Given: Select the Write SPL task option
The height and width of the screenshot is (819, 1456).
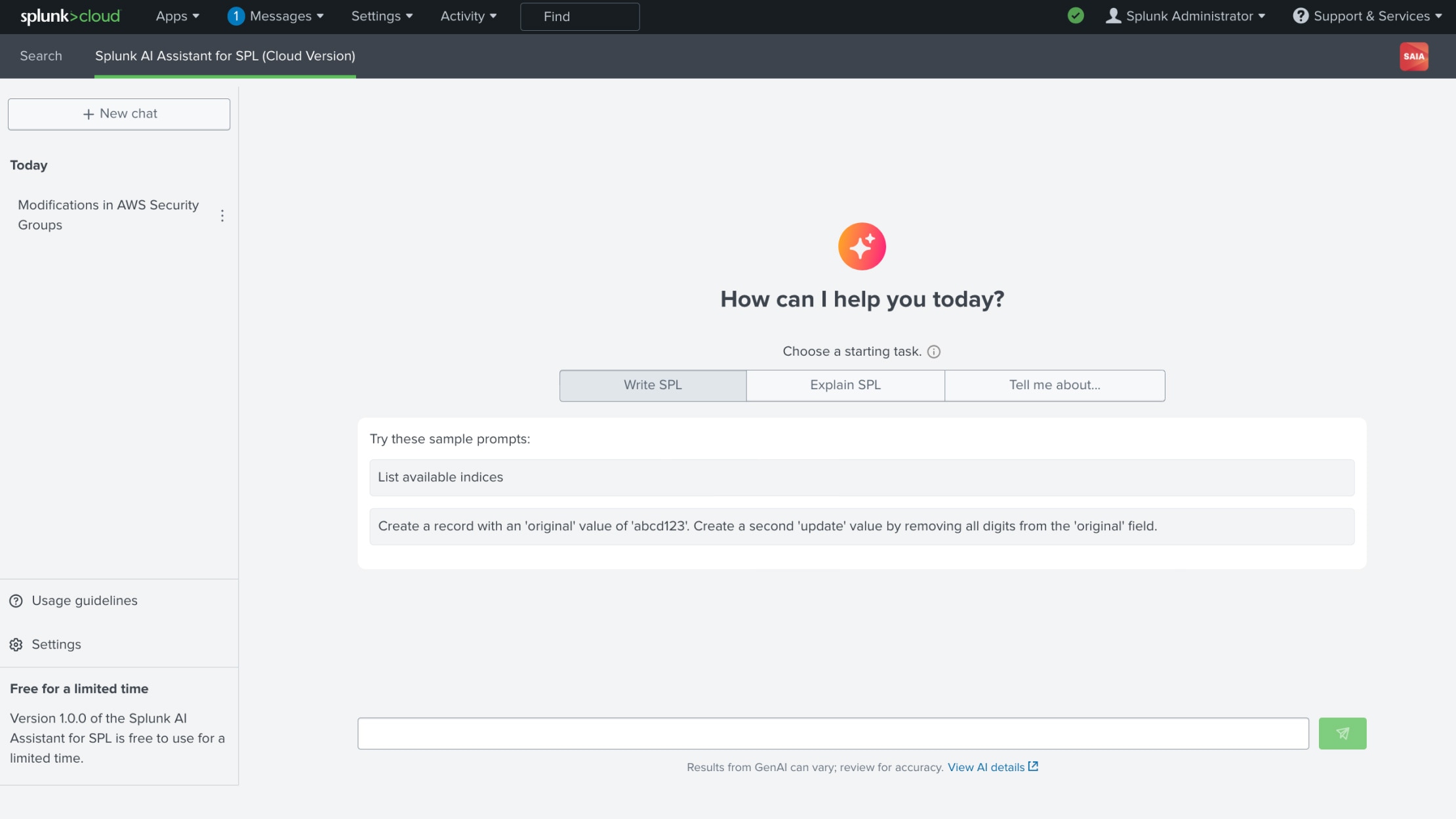Looking at the screenshot, I should 653,385.
